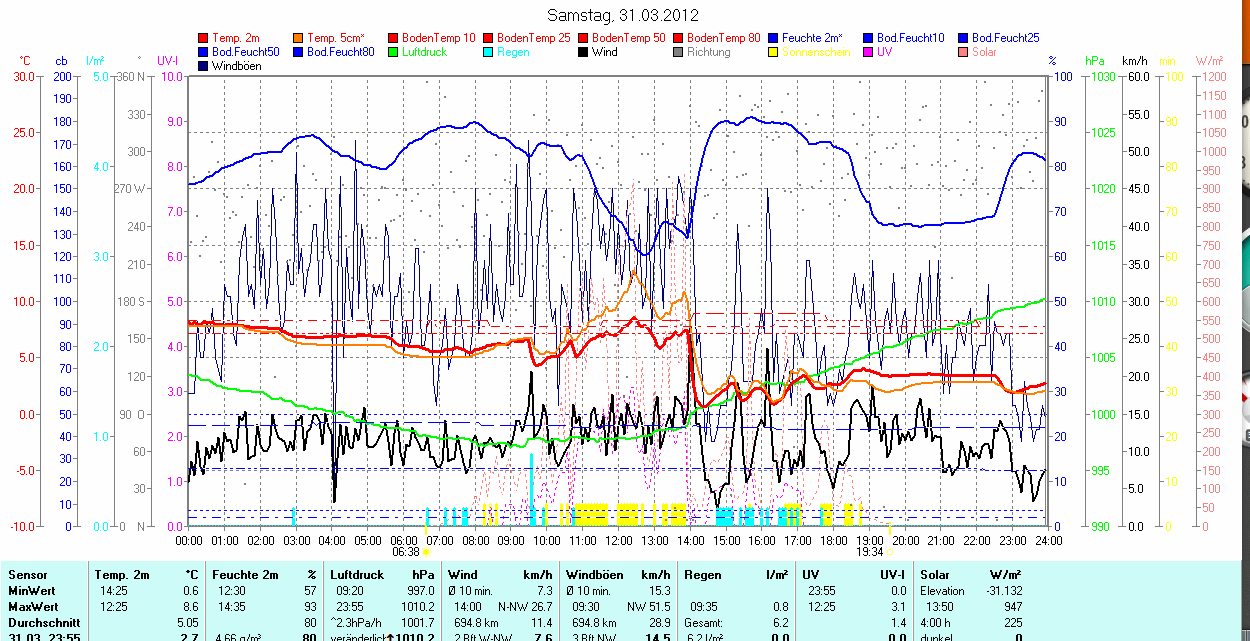
Task: Click the MaxWert row label
Action: click(33, 607)
